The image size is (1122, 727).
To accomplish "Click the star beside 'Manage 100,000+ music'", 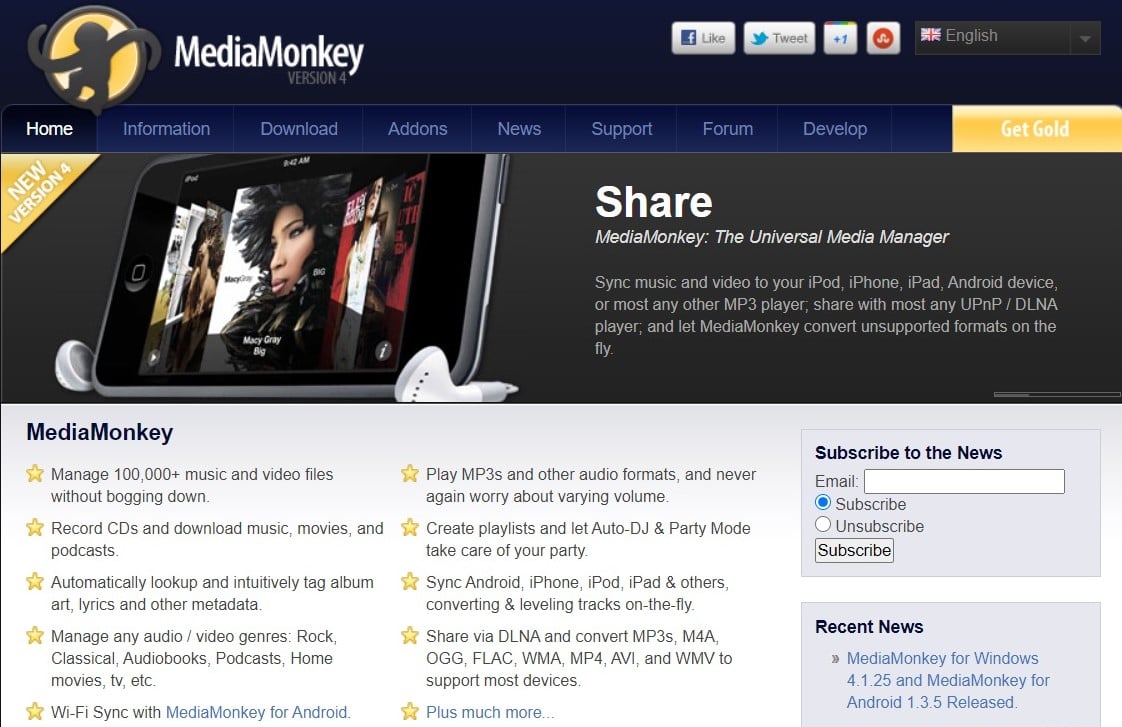I will pos(35,474).
